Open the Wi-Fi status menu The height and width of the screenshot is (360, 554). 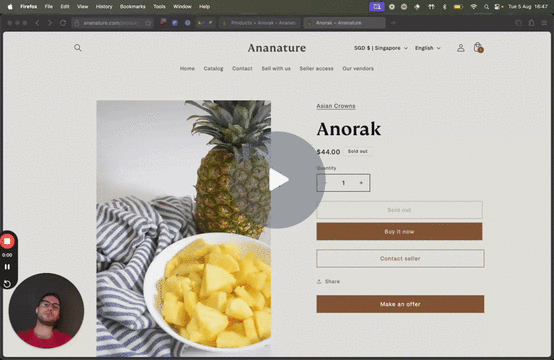[x=474, y=7]
